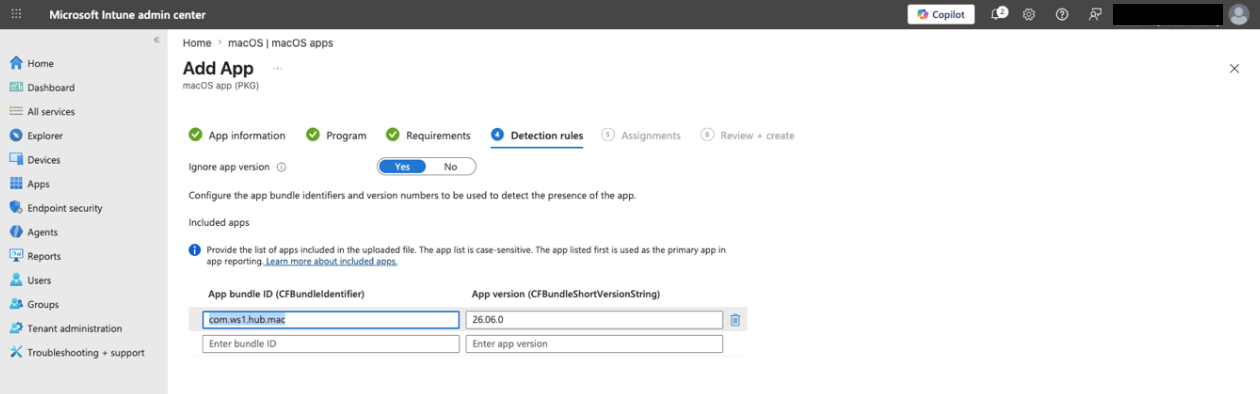This screenshot has height=394, width=1260.
Task: Open the user account avatar
Action: 1239,14
